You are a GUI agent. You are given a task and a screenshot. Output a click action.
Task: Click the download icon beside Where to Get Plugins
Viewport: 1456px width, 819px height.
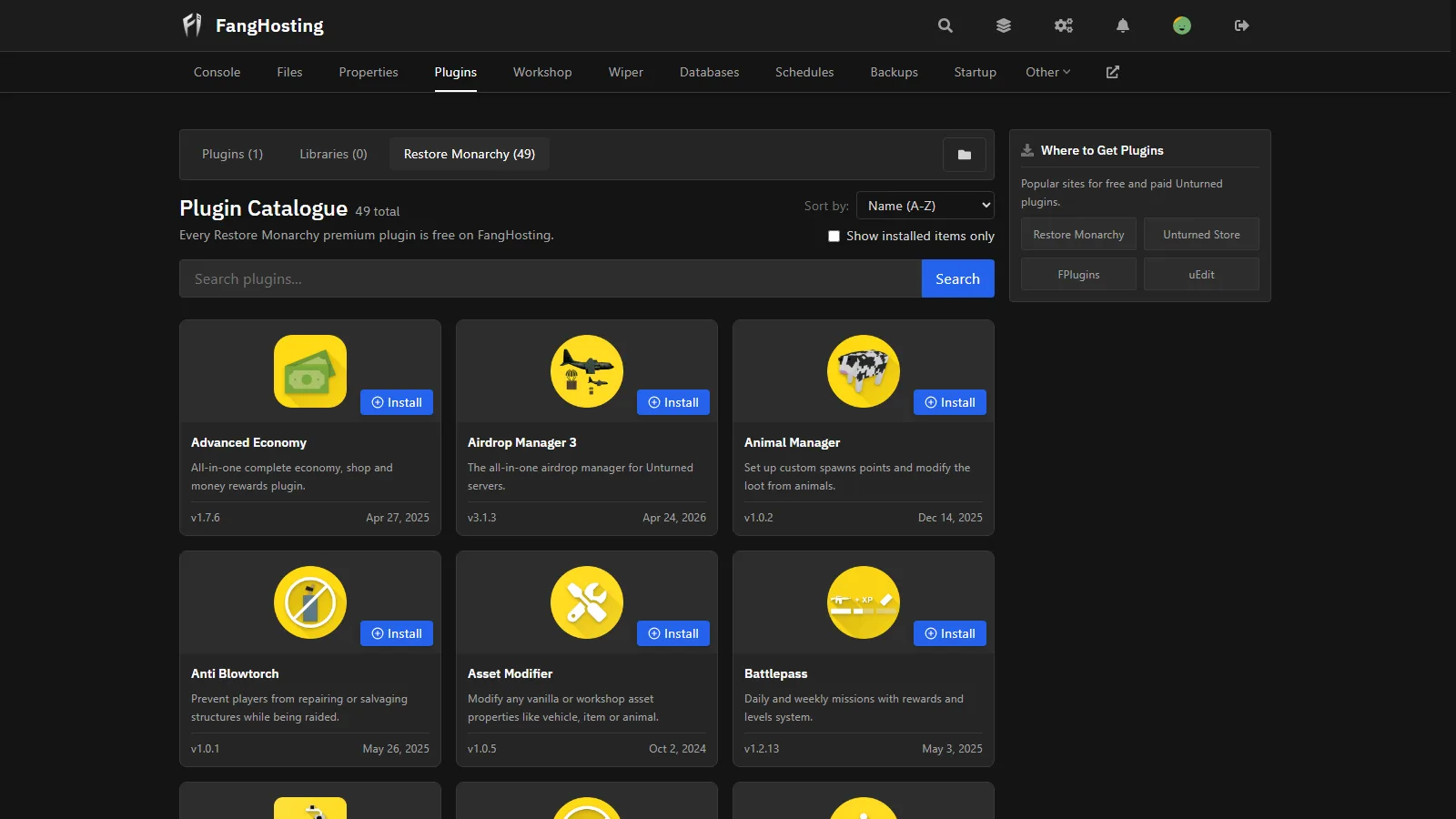1027,150
